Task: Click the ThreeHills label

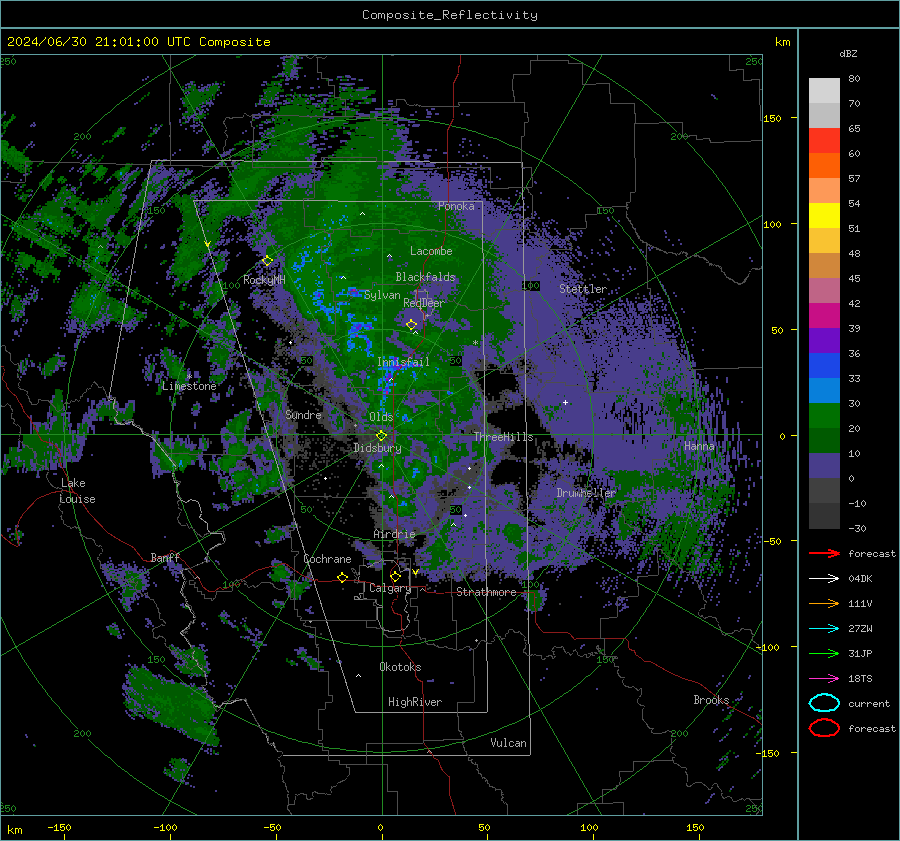Action: (x=503, y=437)
